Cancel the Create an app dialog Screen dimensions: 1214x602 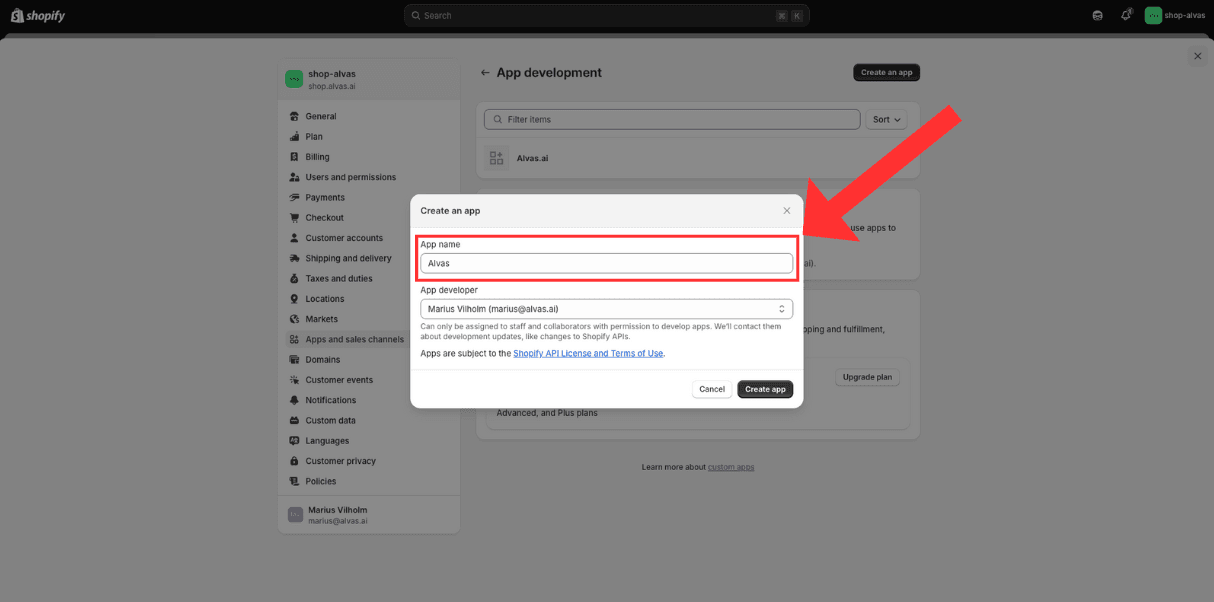[x=712, y=389]
